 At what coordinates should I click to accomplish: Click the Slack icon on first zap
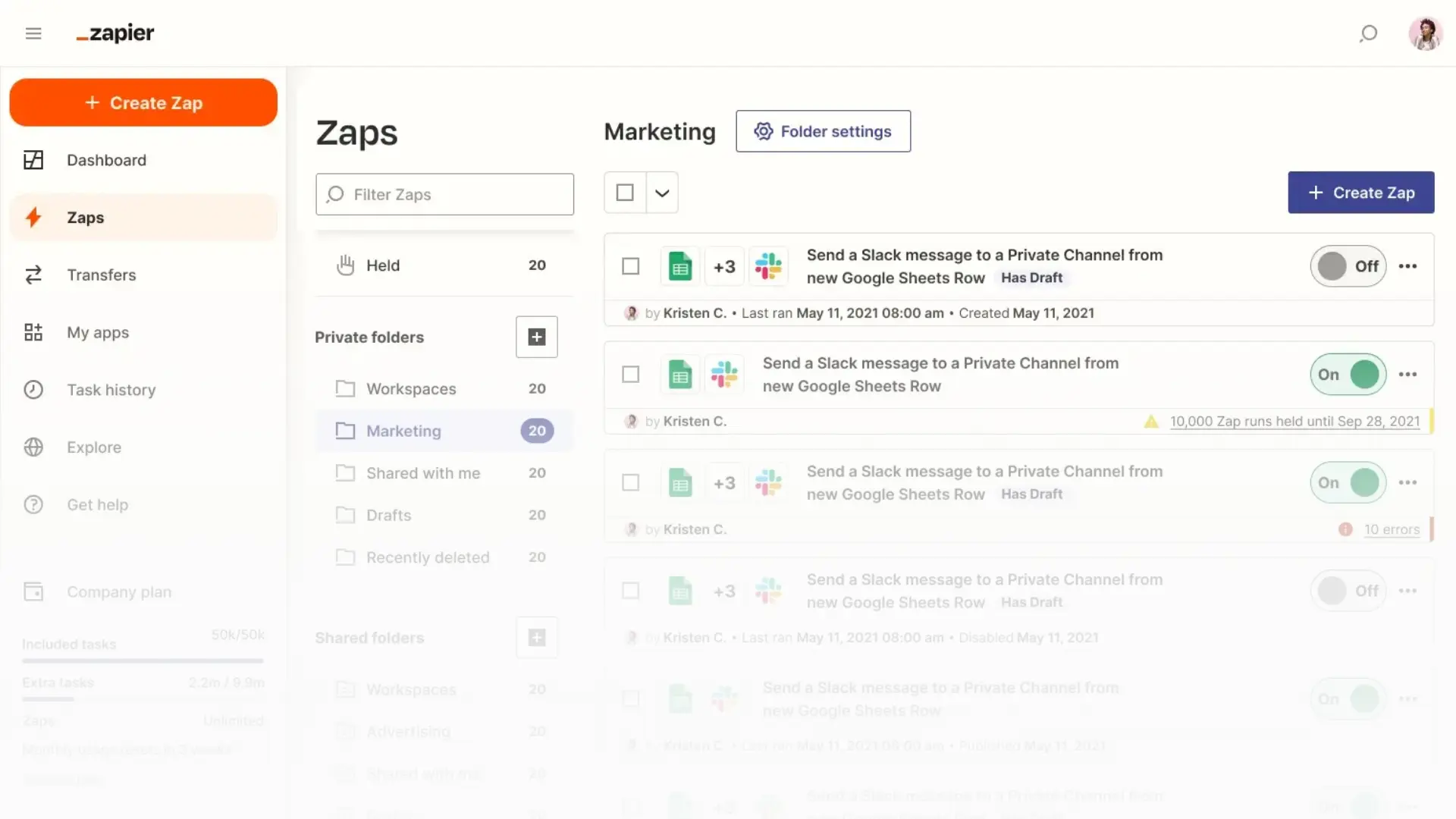[768, 266]
